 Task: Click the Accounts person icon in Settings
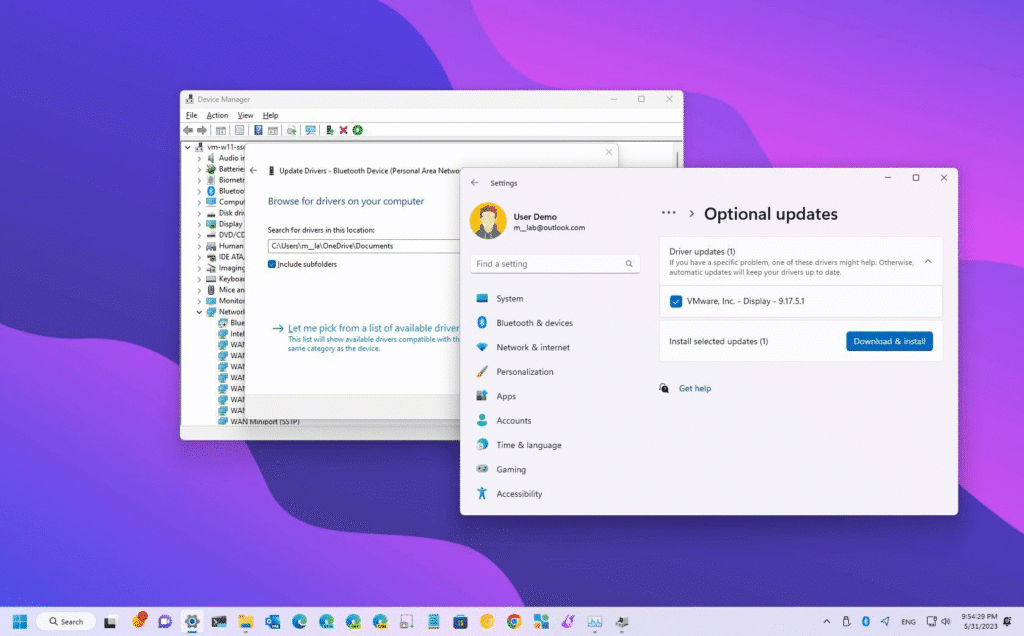482,421
